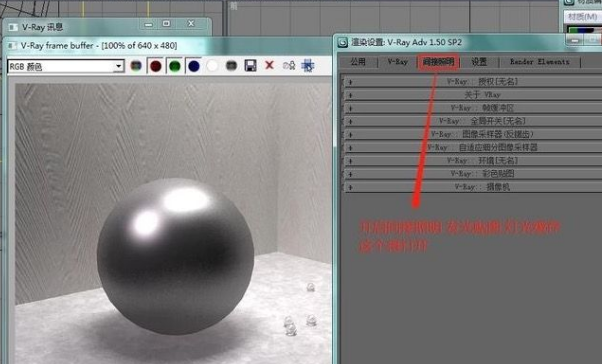Switch to alpha channel white circle

point(212,66)
